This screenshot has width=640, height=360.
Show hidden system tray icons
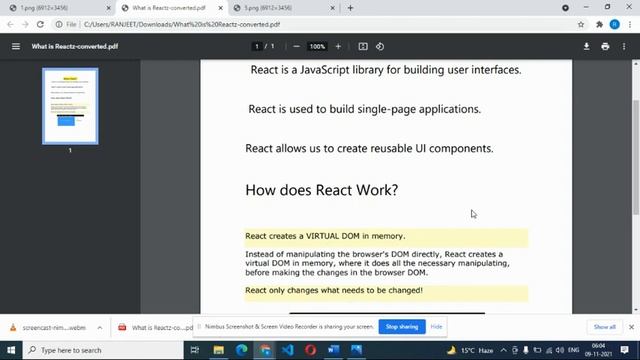click(503, 350)
